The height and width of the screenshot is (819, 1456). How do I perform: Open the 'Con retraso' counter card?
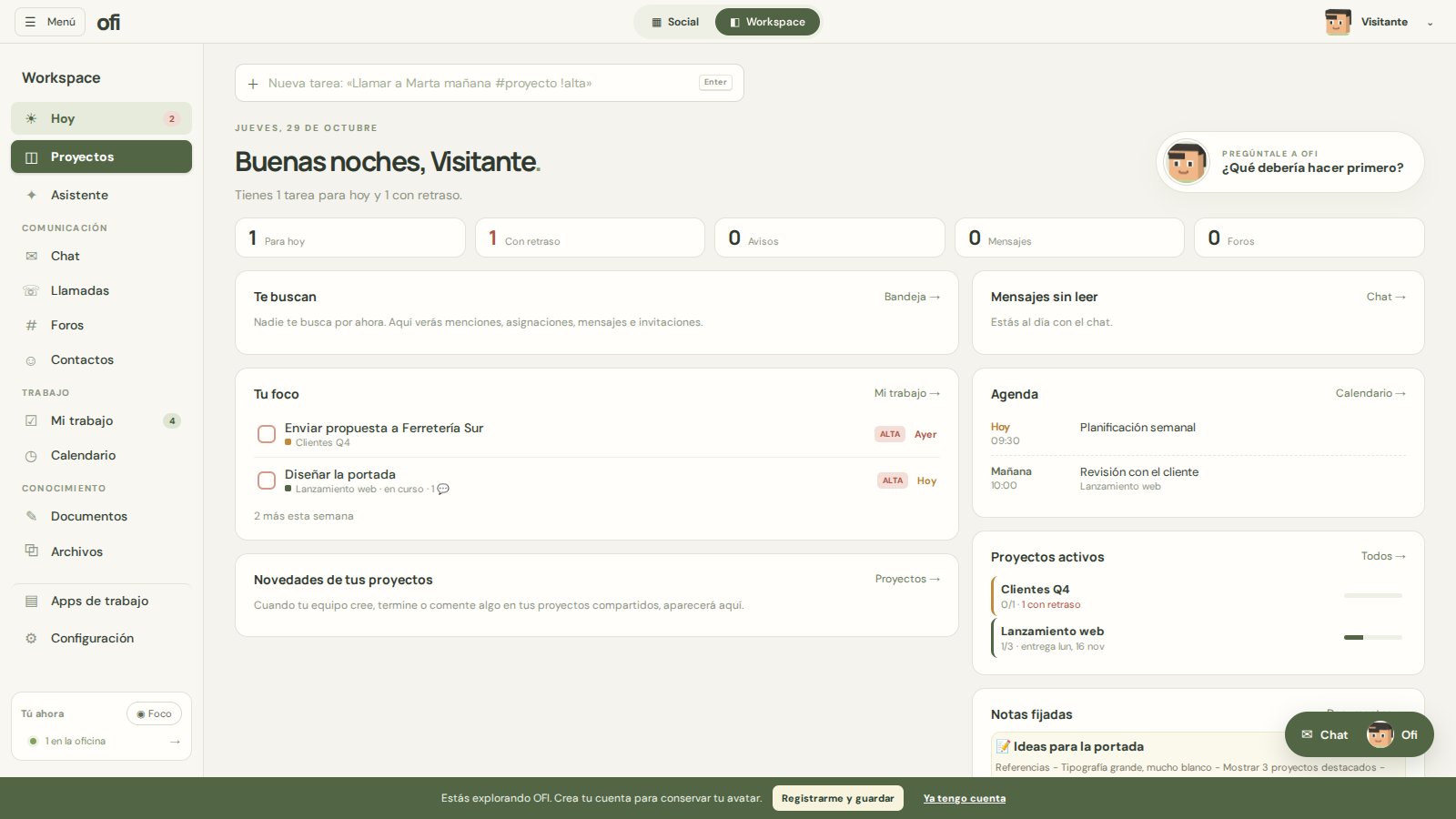[590, 238]
